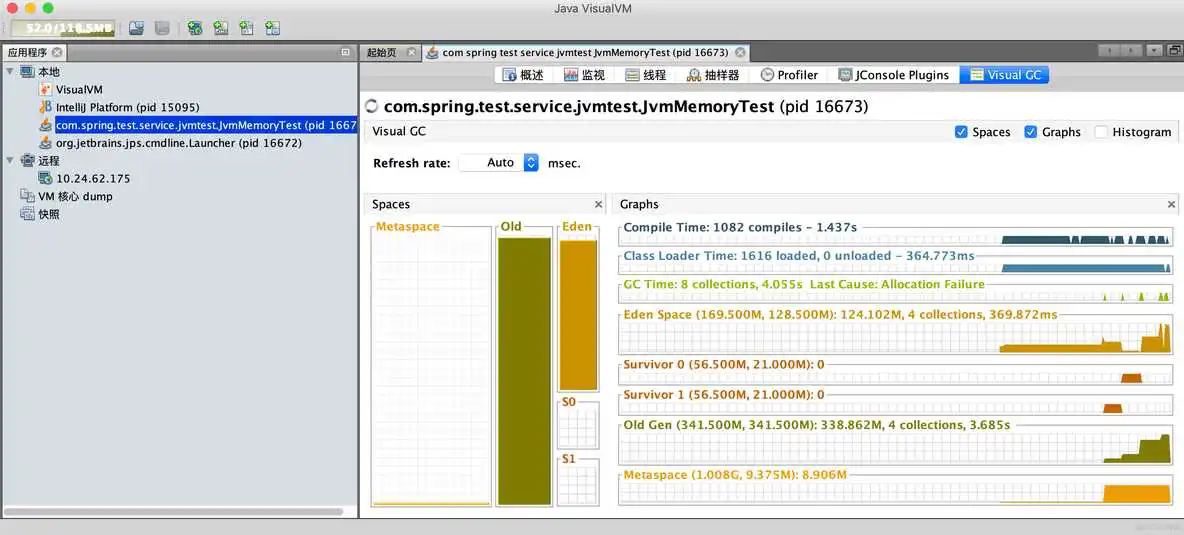Uncheck the Graphs checkbox
Image resolution: width=1184 pixels, height=535 pixels.
click(1031, 132)
